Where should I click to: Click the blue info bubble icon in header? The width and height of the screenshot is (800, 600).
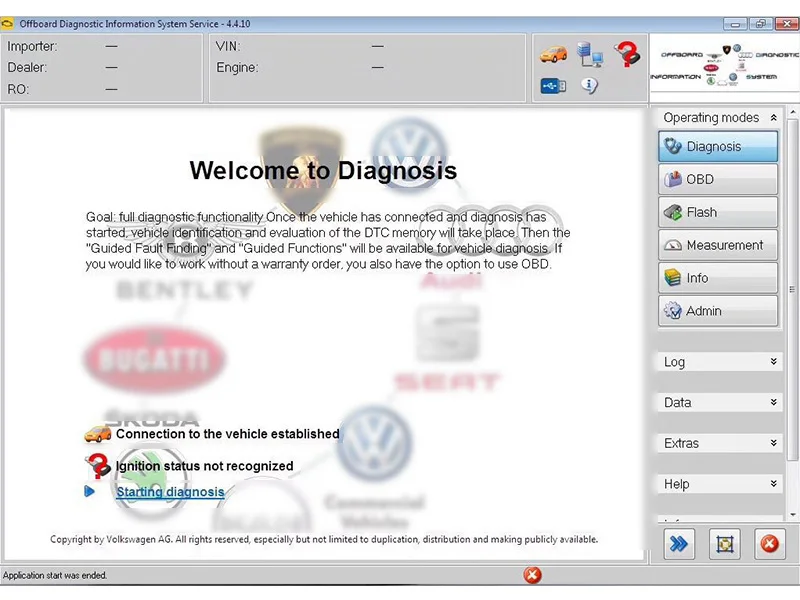(589, 85)
